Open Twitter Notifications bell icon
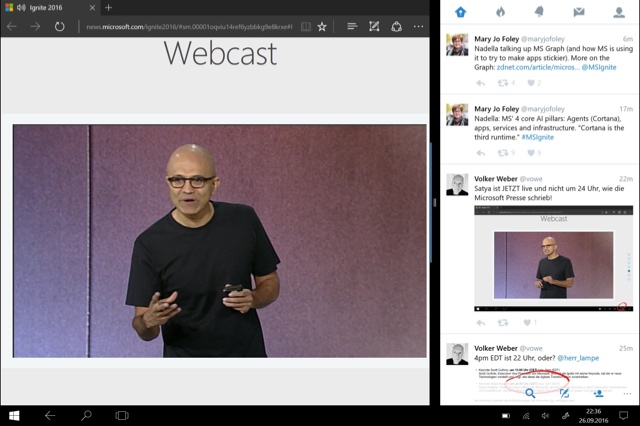Image resolution: width=640 pixels, height=426 pixels. (539, 12)
